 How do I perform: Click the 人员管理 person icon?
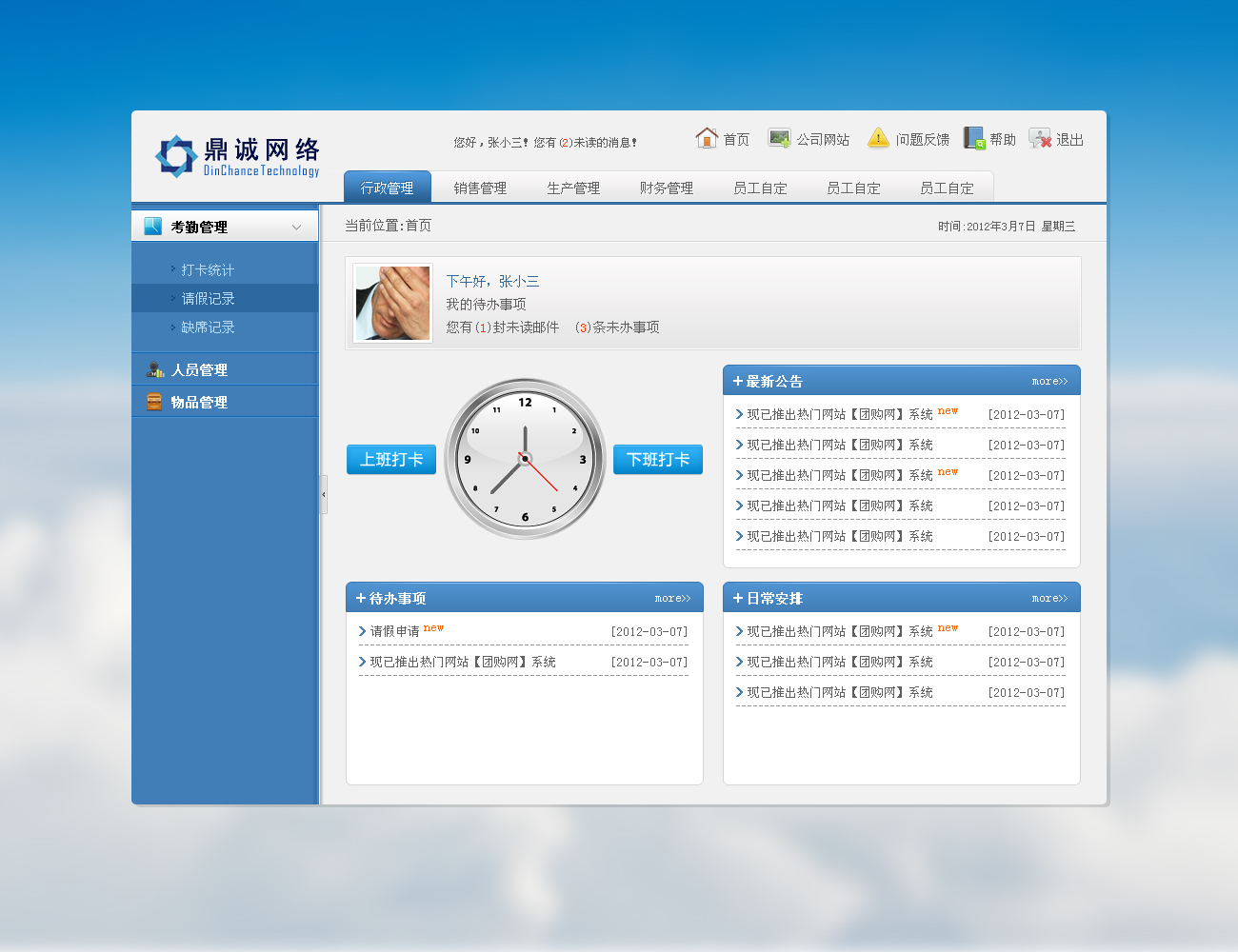tap(155, 368)
